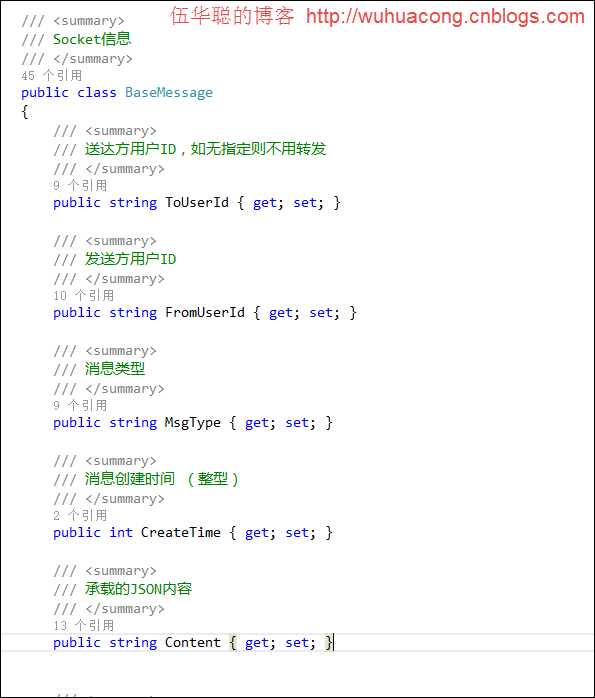This screenshot has height=698, width=595.
Task: Open the '9 个引用' references above MsgType
Action: coord(80,406)
